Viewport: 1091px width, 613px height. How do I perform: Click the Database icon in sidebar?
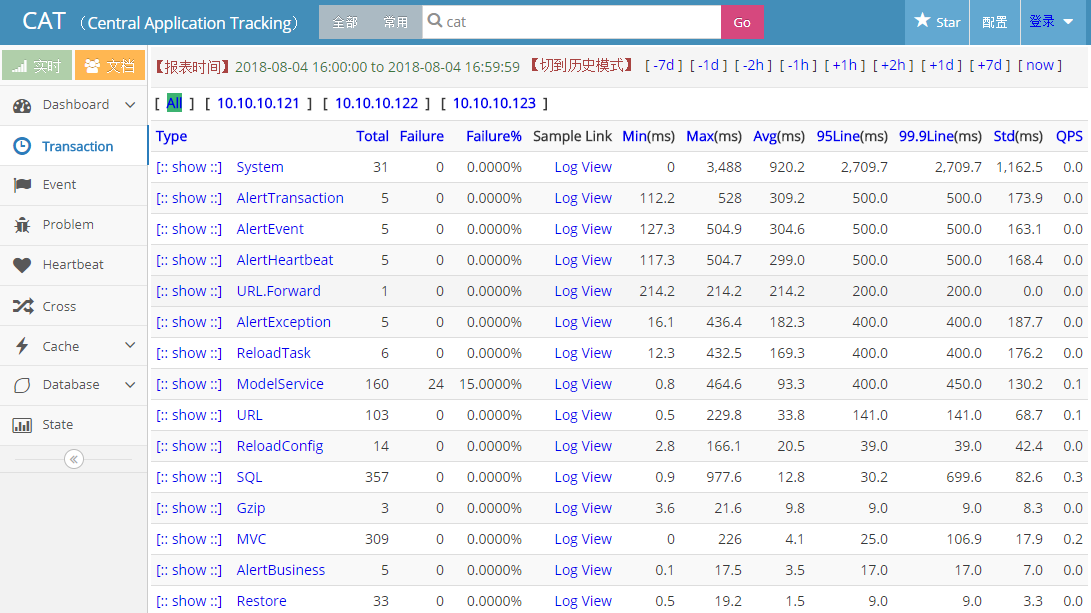pyautogui.click(x=22, y=385)
